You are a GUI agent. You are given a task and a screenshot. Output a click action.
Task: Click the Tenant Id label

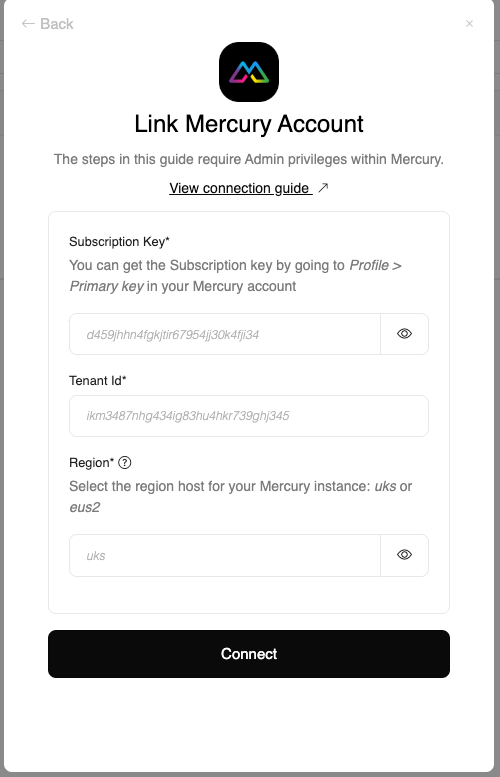point(98,381)
